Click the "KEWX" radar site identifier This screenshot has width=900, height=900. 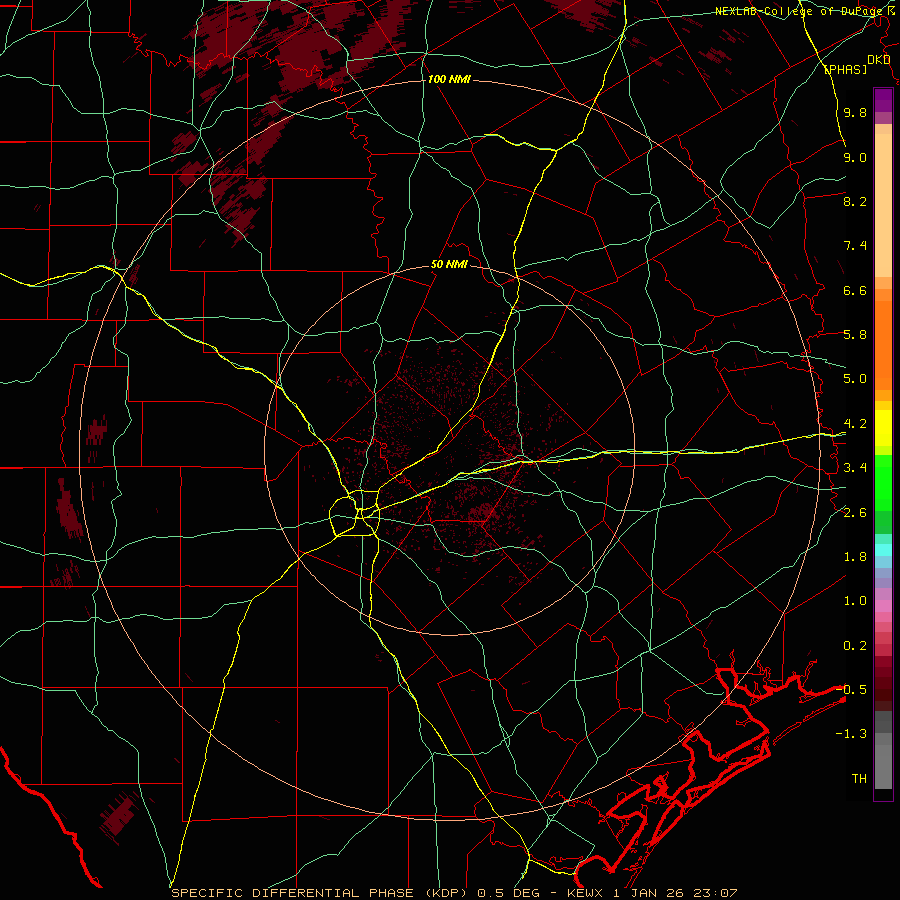pyautogui.click(x=587, y=893)
